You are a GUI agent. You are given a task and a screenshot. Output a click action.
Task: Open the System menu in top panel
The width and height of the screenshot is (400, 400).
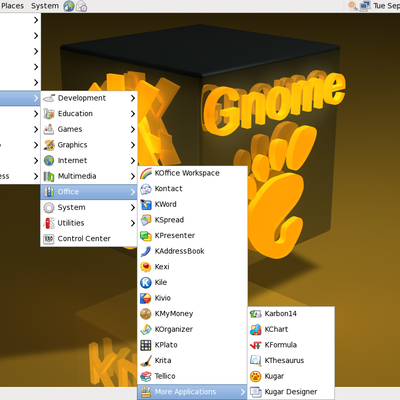click(45, 6)
